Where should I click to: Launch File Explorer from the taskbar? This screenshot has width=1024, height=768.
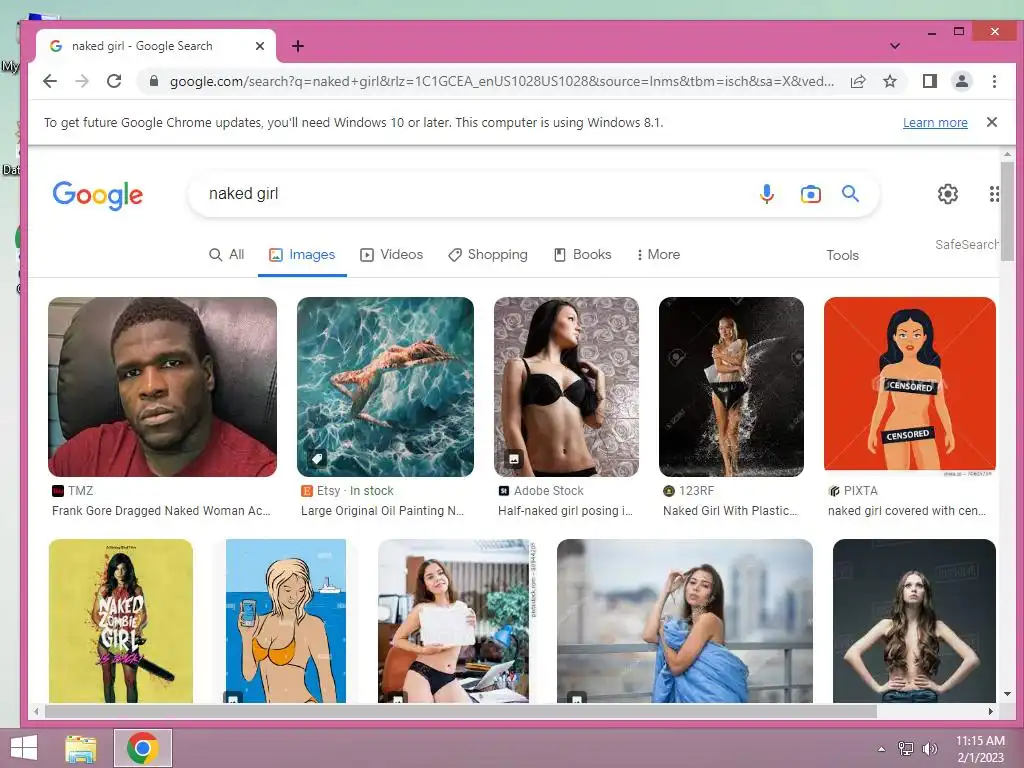point(81,748)
